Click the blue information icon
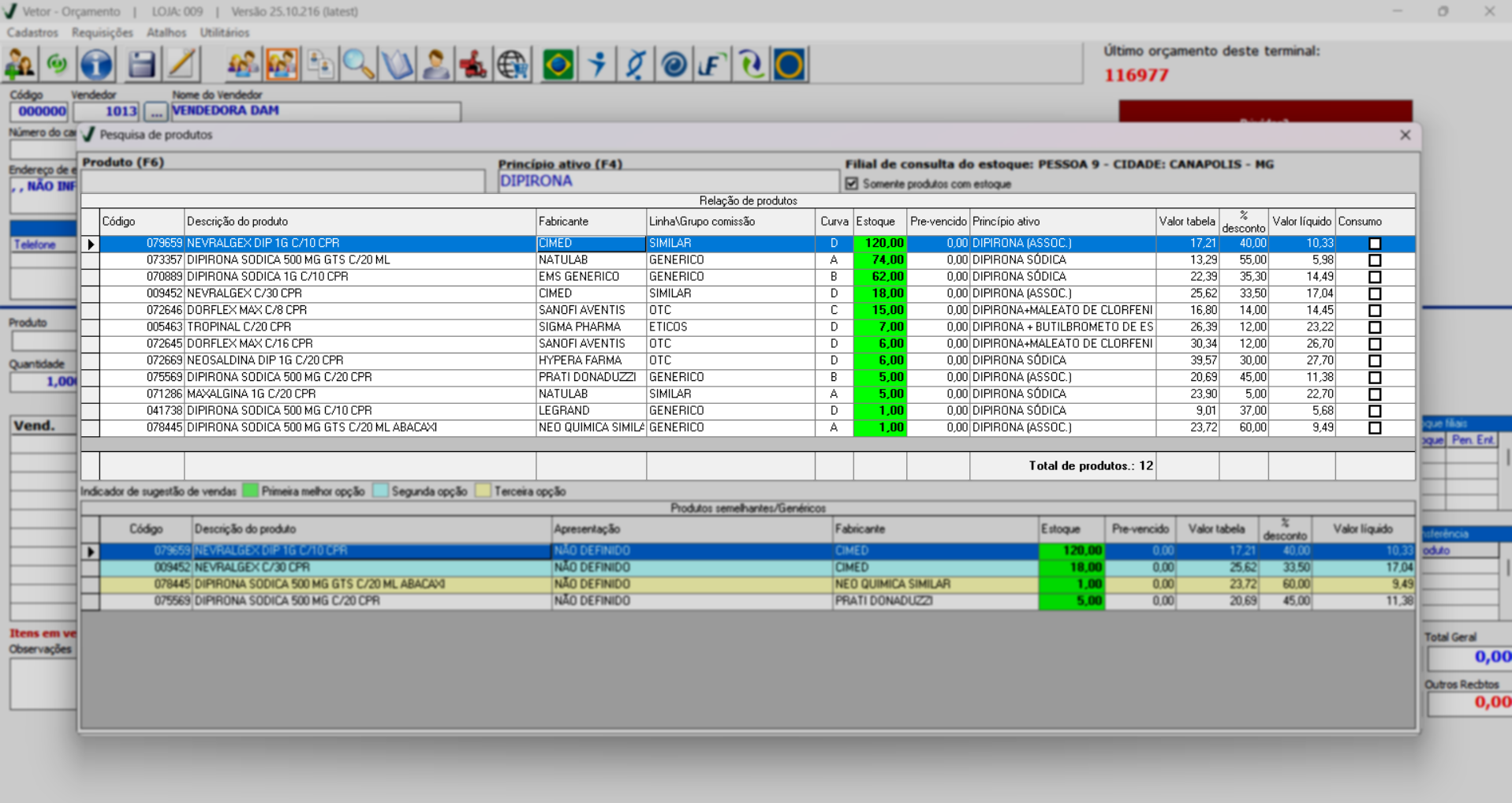Image resolution: width=1512 pixels, height=803 pixels. [x=96, y=65]
